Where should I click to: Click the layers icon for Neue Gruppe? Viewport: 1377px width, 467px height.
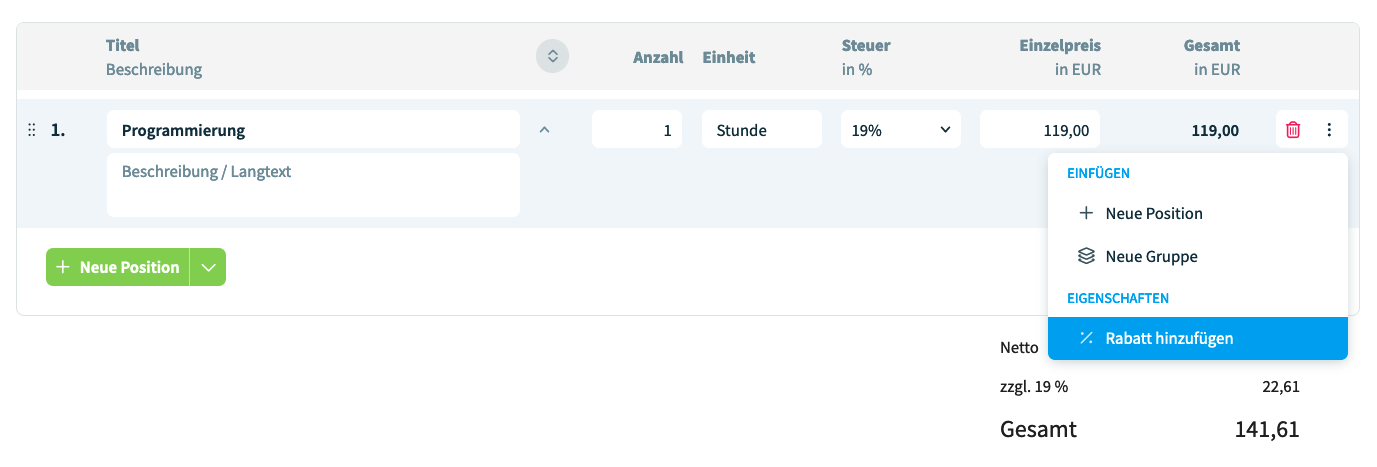[1086, 256]
